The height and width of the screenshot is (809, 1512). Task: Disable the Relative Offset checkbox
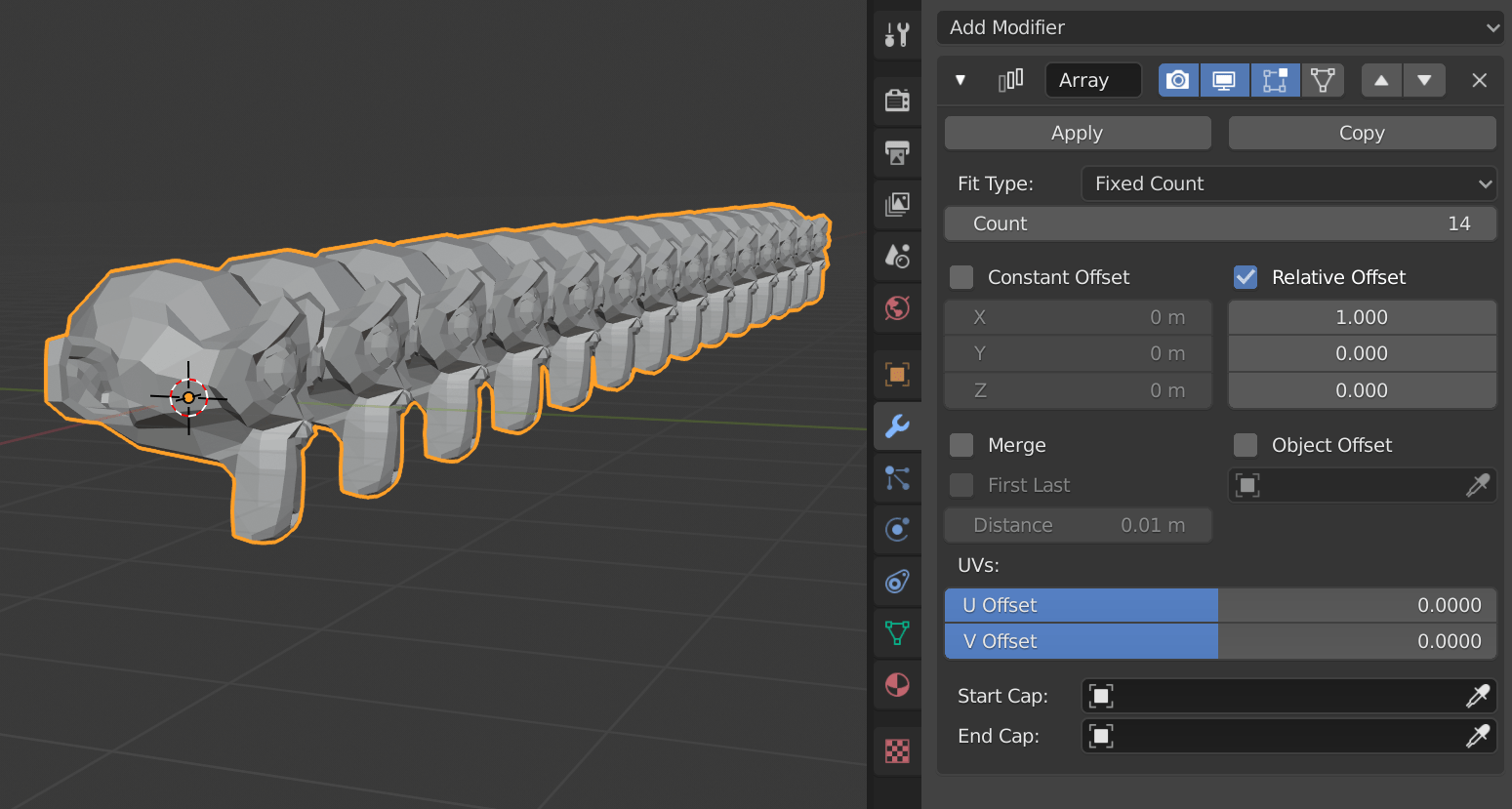(x=1246, y=277)
